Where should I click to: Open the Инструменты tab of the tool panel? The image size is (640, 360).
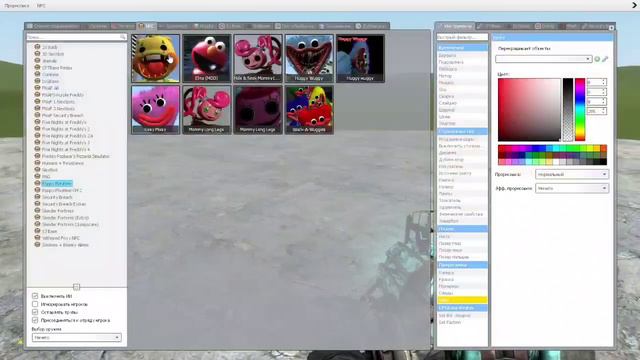tap(455, 26)
